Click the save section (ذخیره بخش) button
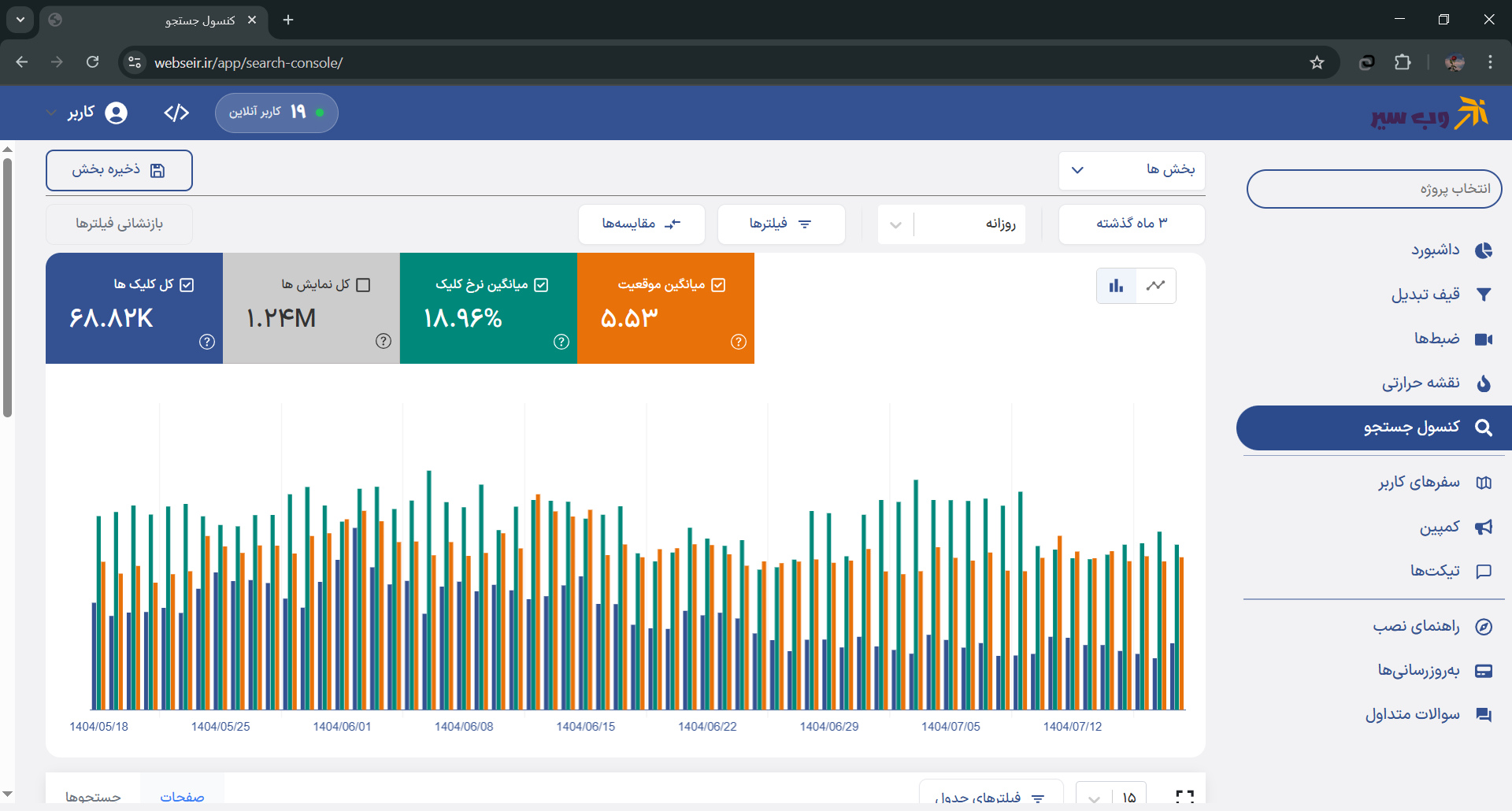The height and width of the screenshot is (811, 1512). pos(119,170)
